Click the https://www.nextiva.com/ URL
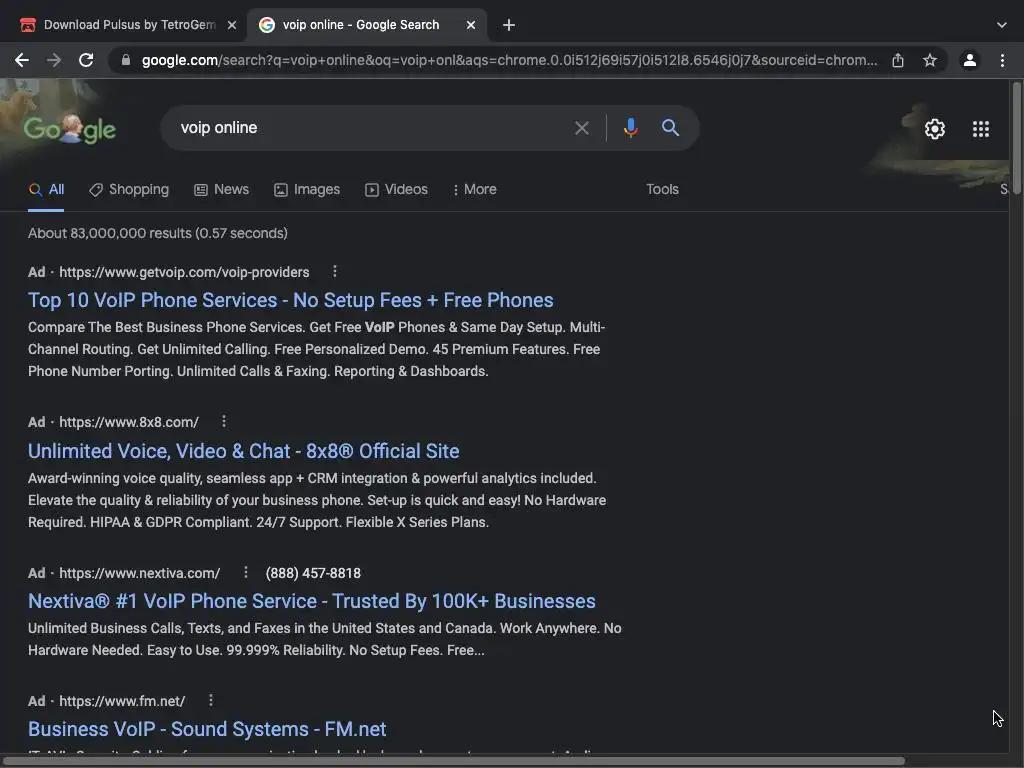This screenshot has height=768, width=1024. pyautogui.click(x=140, y=573)
